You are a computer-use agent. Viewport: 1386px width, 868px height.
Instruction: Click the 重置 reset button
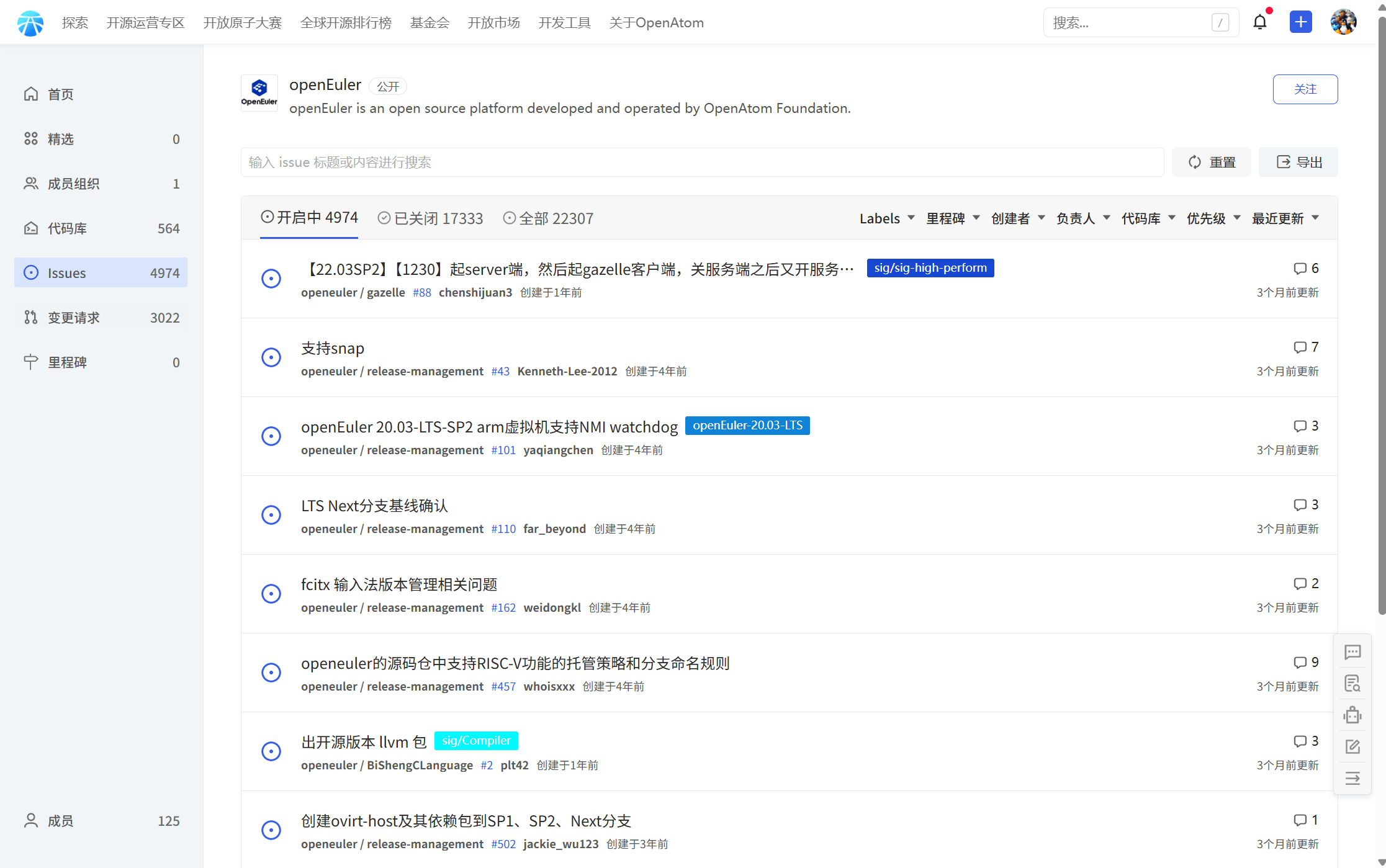(x=1212, y=162)
